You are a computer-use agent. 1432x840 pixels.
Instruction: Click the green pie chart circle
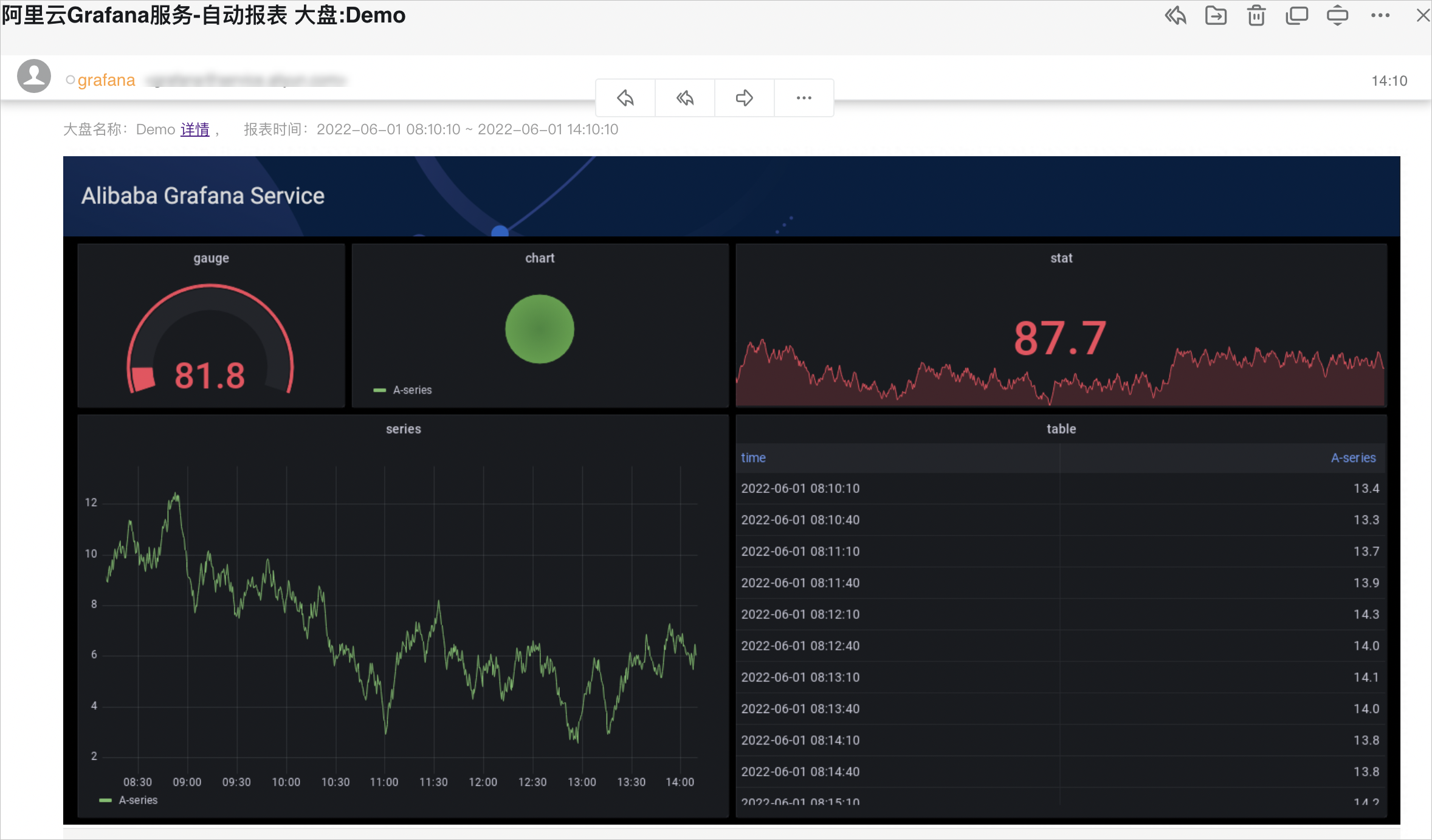point(540,329)
